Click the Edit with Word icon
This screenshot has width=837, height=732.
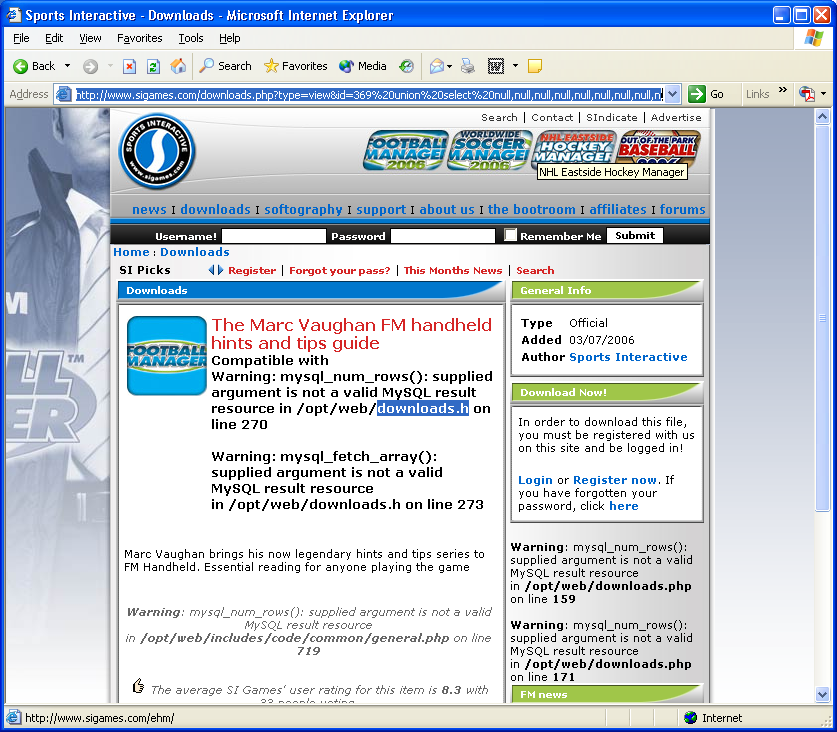click(x=496, y=66)
